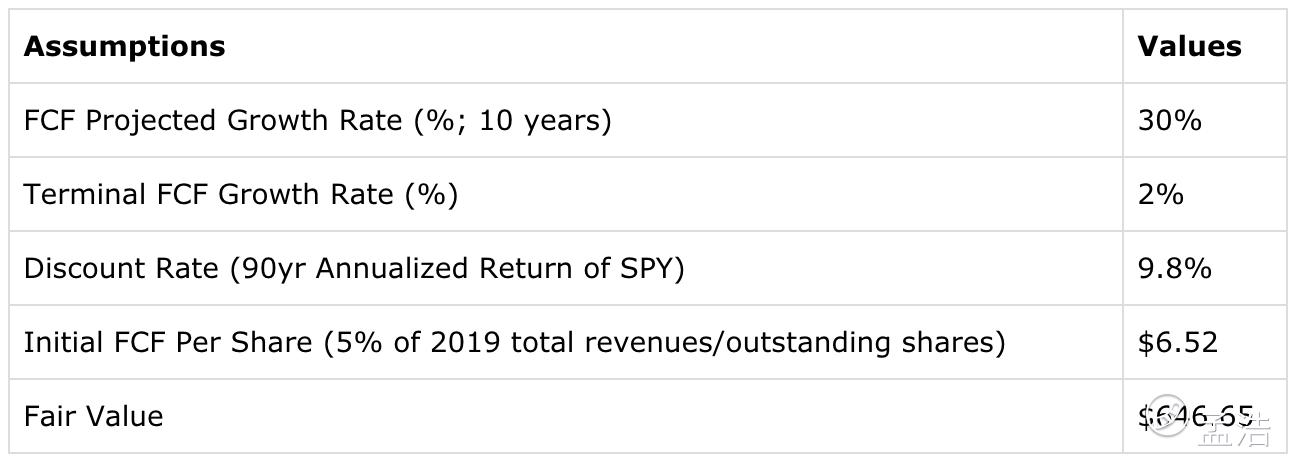Select the 9.8% discount rate value

(x=1174, y=268)
